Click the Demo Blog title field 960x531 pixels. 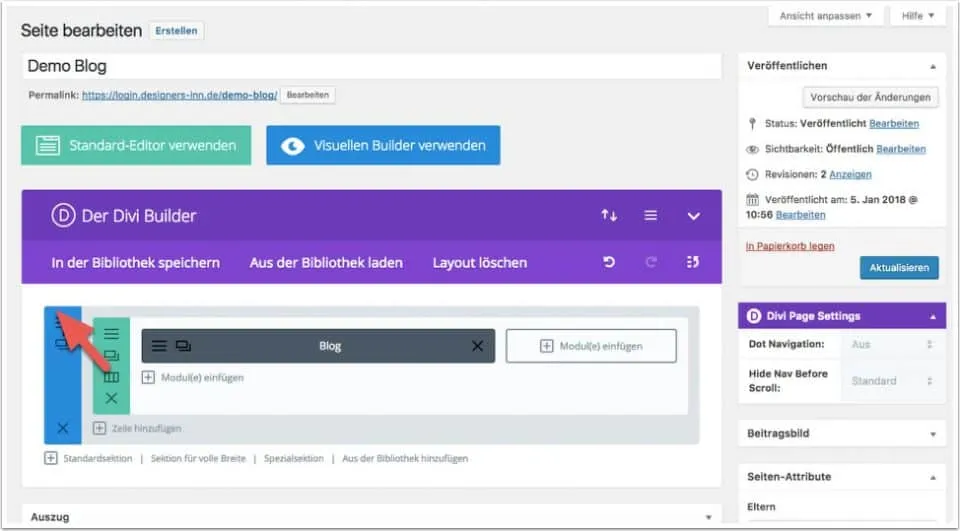(370, 66)
